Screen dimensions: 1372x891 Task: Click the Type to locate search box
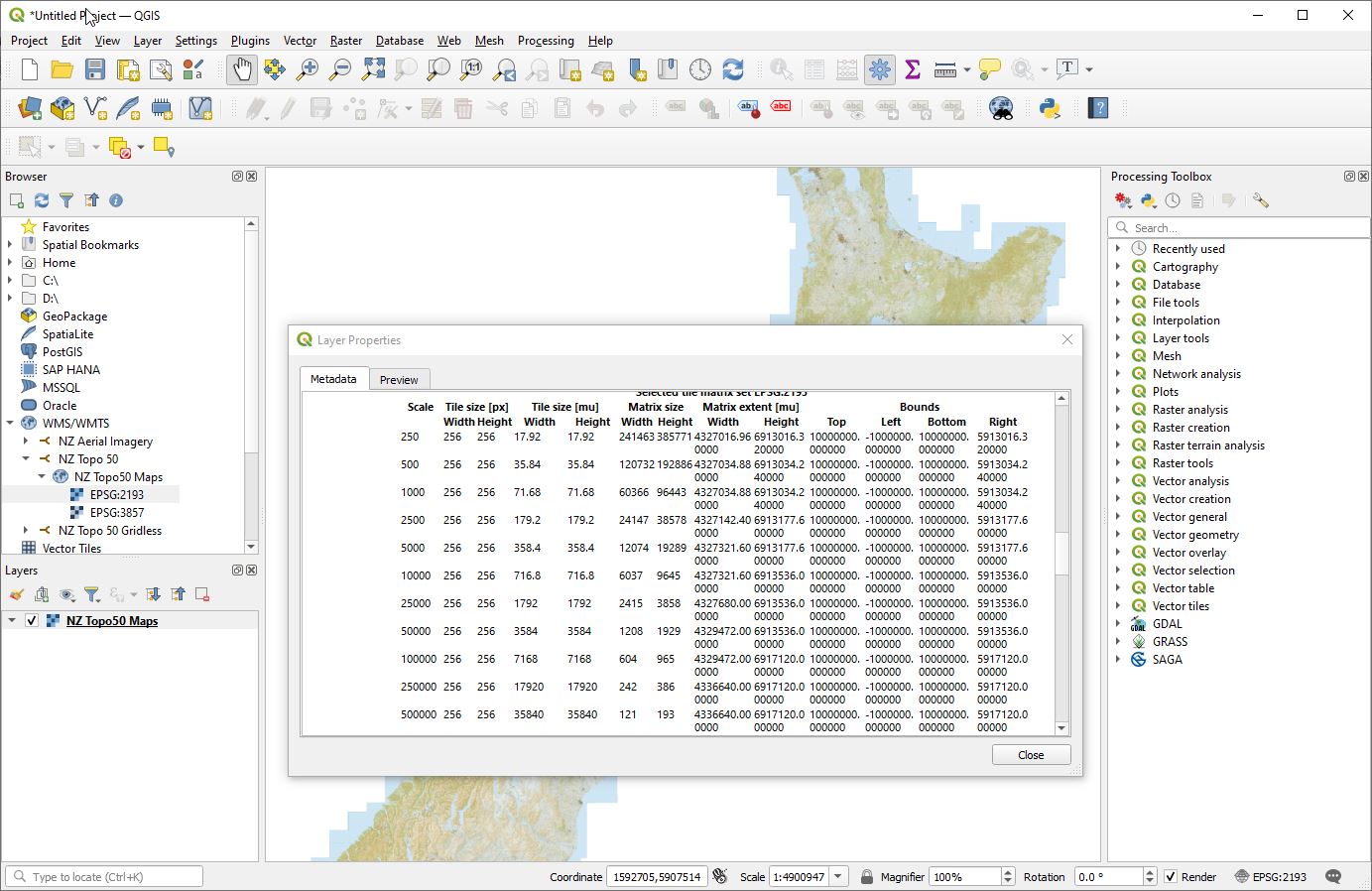point(105,877)
